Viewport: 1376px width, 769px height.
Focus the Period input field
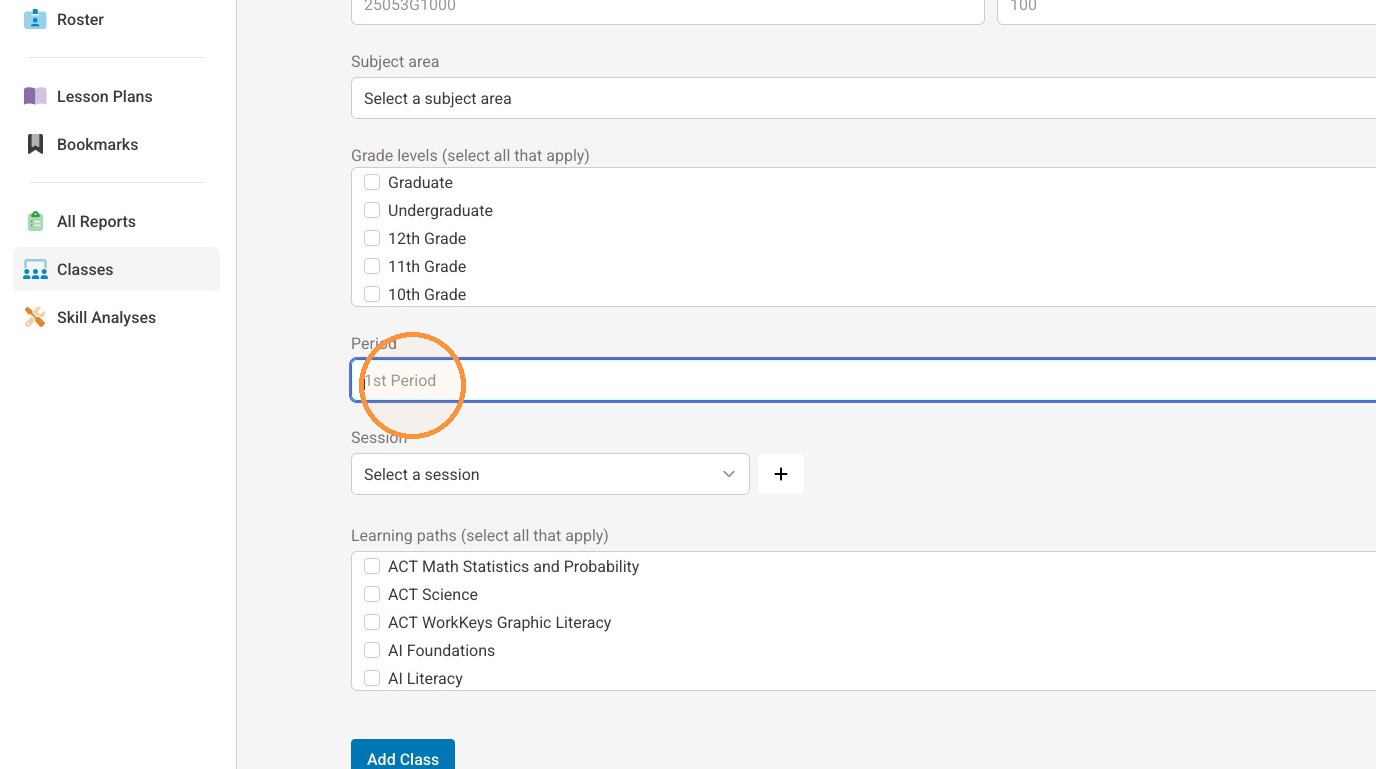pyautogui.click(x=863, y=380)
